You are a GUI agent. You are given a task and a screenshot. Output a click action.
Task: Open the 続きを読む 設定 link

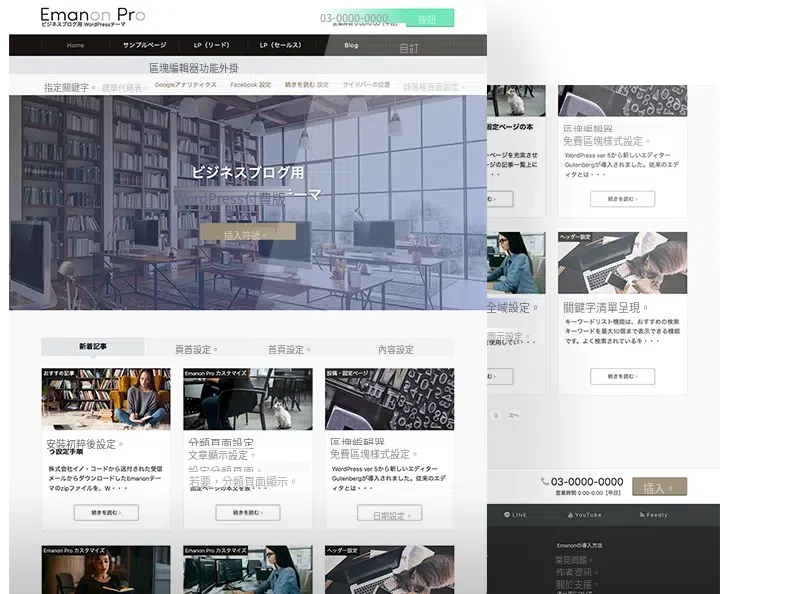(307, 85)
